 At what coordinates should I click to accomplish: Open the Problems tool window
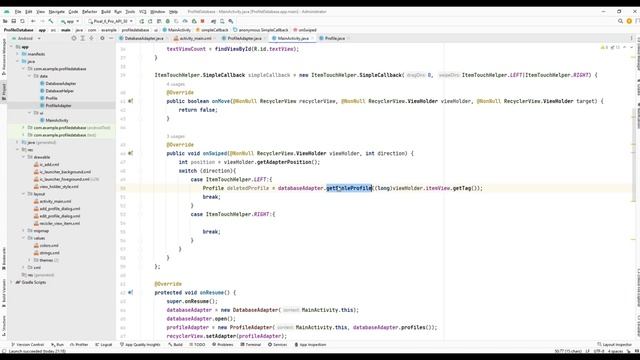(222, 344)
